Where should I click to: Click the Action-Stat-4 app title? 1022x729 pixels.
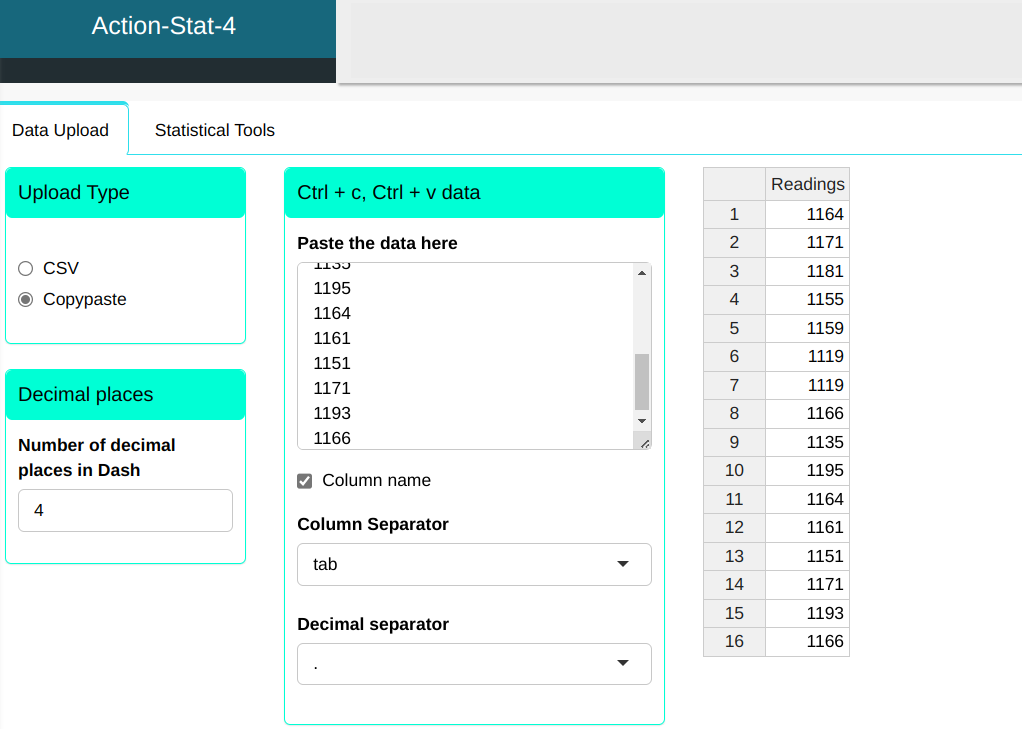point(164,26)
